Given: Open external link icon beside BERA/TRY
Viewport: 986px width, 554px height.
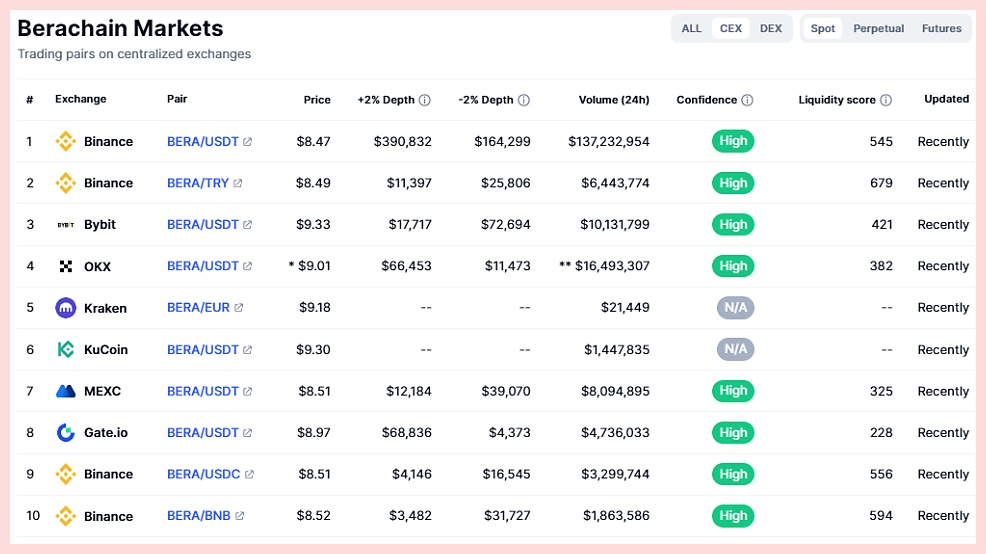Looking at the screenshot, I should coord(238,183).
